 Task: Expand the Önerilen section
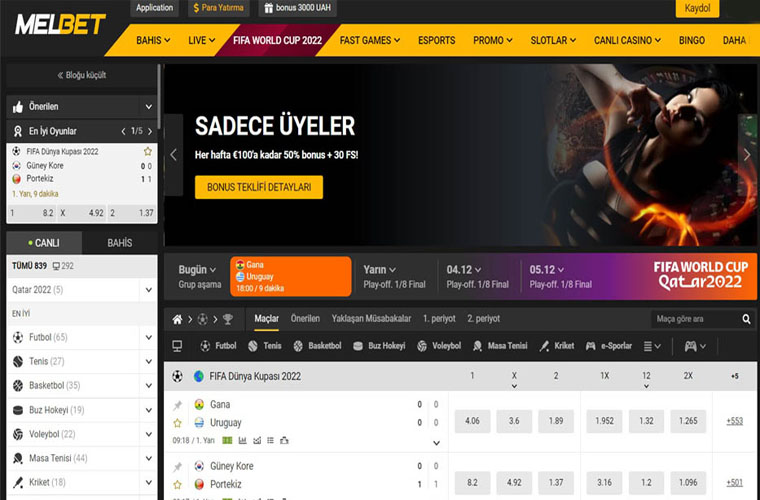(x=149, y=107)
